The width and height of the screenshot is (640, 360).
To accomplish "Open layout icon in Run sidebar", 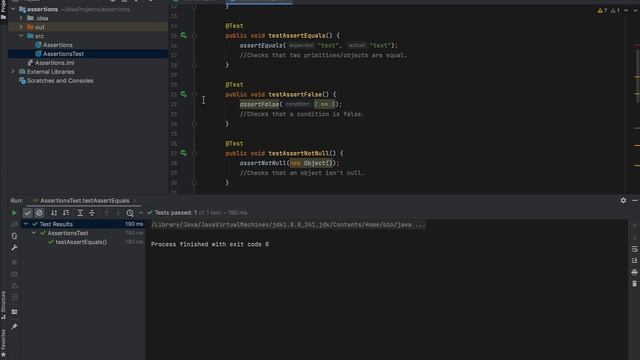I will tap(14, 312).
